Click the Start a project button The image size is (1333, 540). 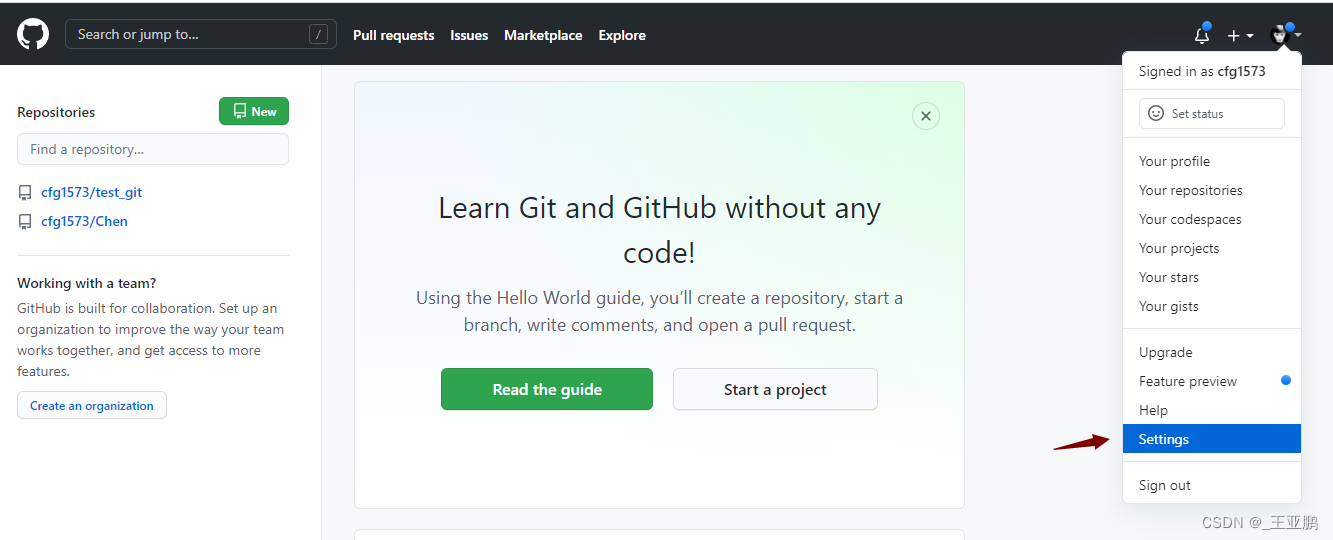click(x=775, y=389)
